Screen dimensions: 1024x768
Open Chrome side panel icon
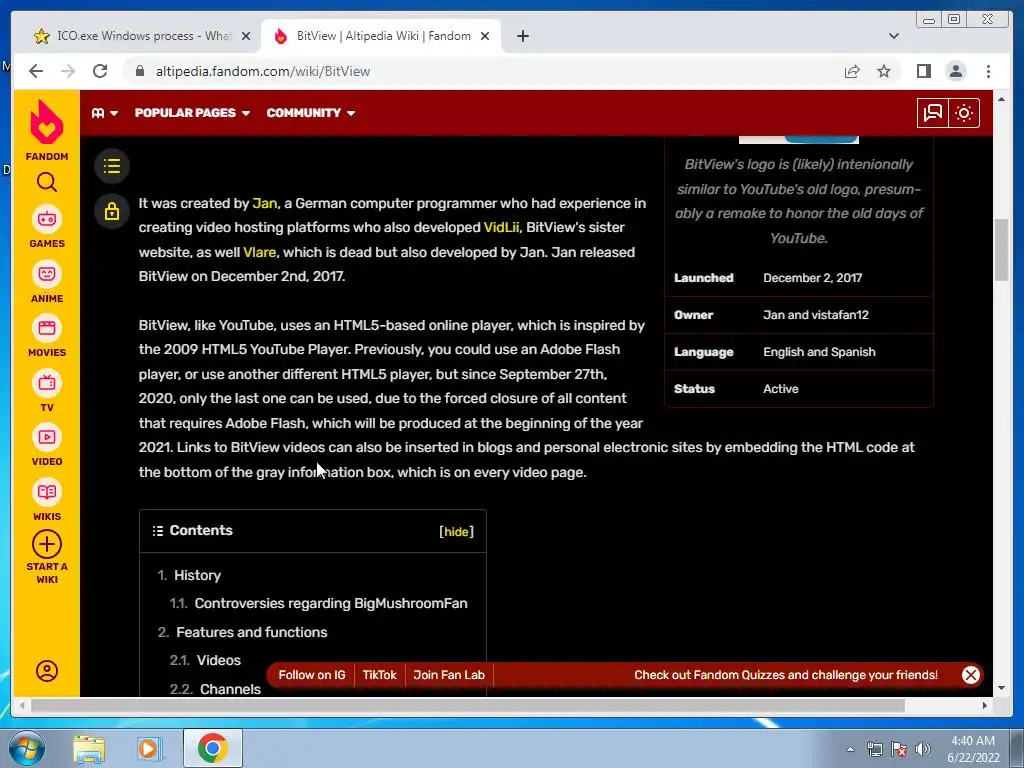923,71
